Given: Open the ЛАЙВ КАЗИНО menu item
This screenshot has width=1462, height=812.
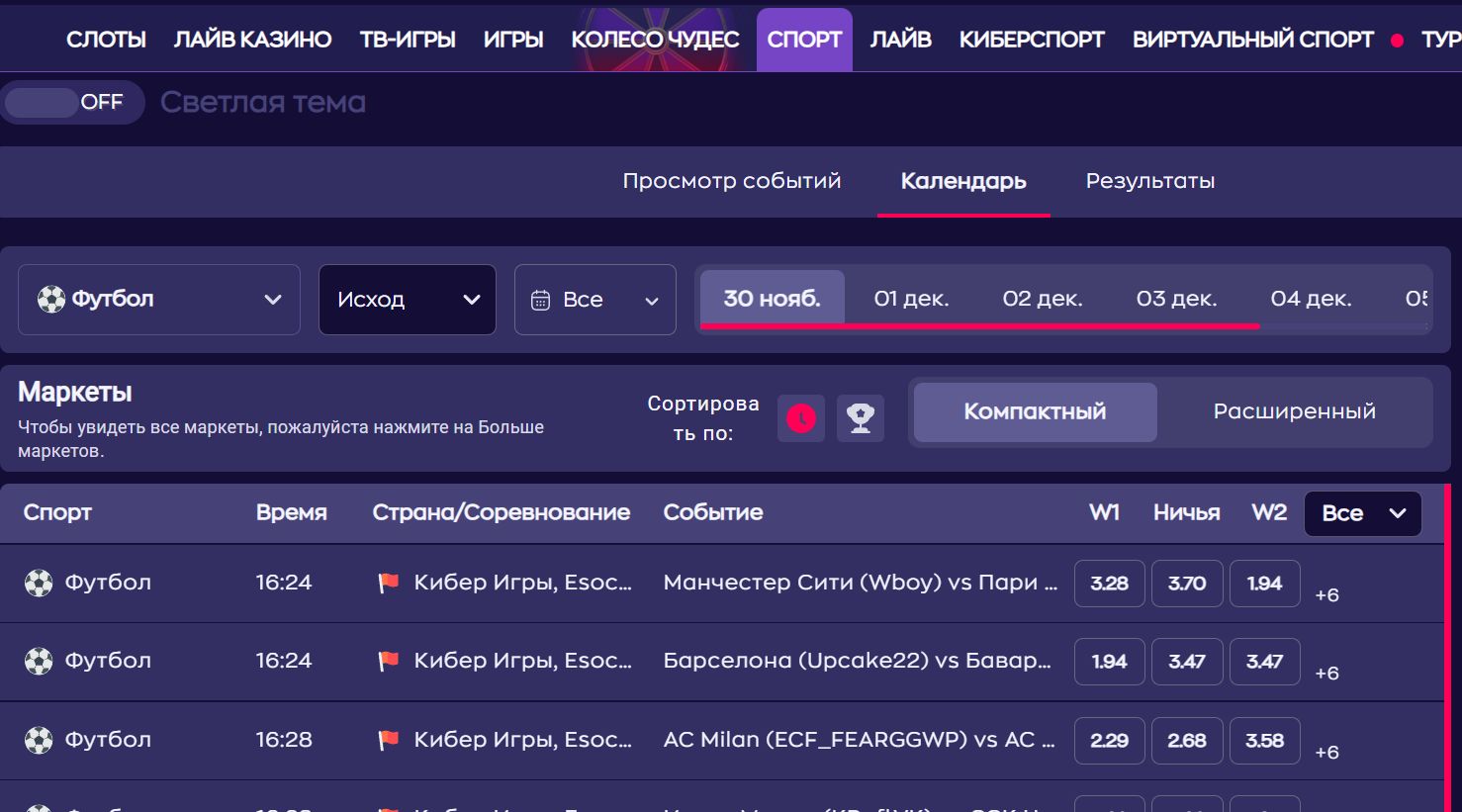Looking at the screenshot, I should pos(252,40).
